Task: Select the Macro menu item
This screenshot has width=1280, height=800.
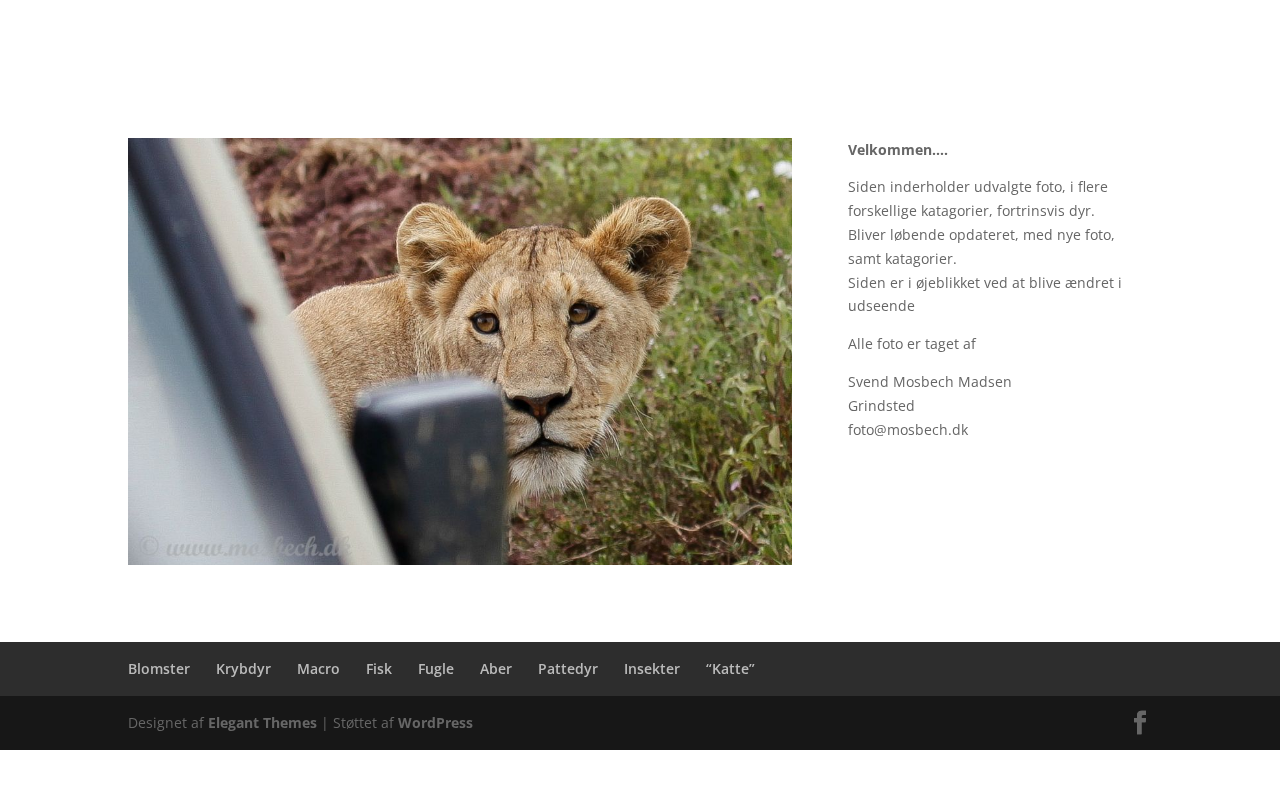Action: (x=318, y=669)
